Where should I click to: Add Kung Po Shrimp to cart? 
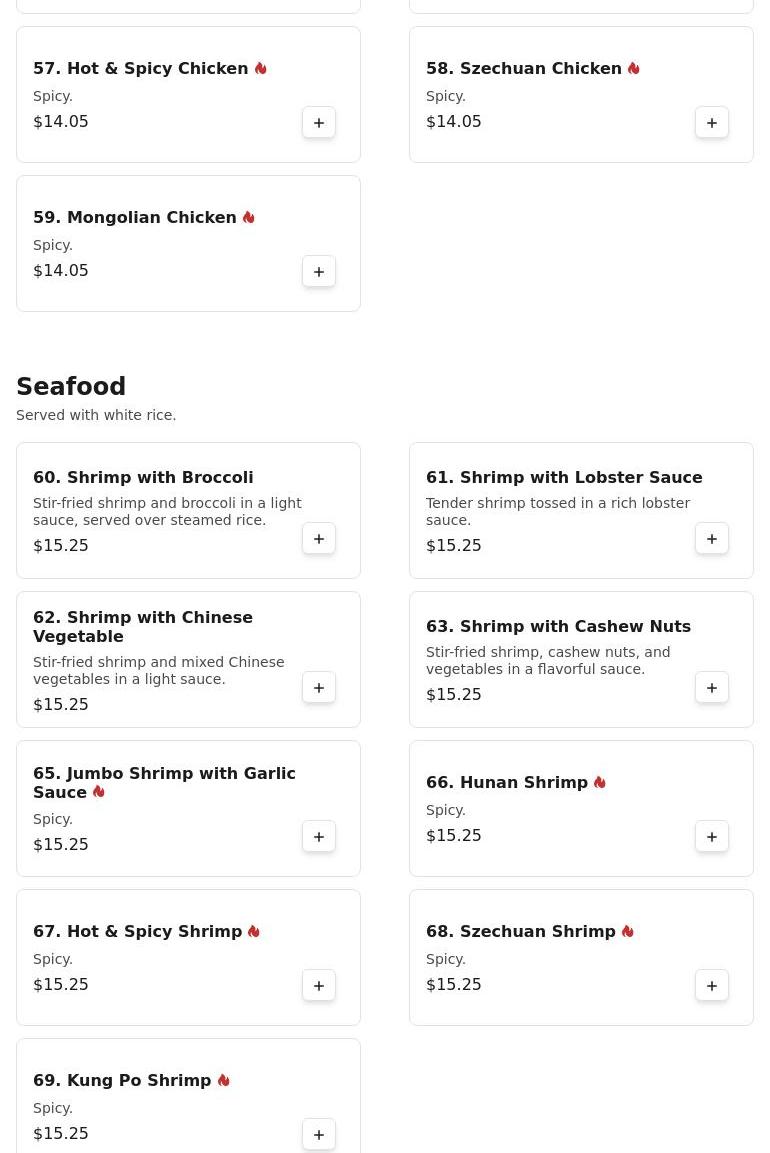click(319, 1135)
